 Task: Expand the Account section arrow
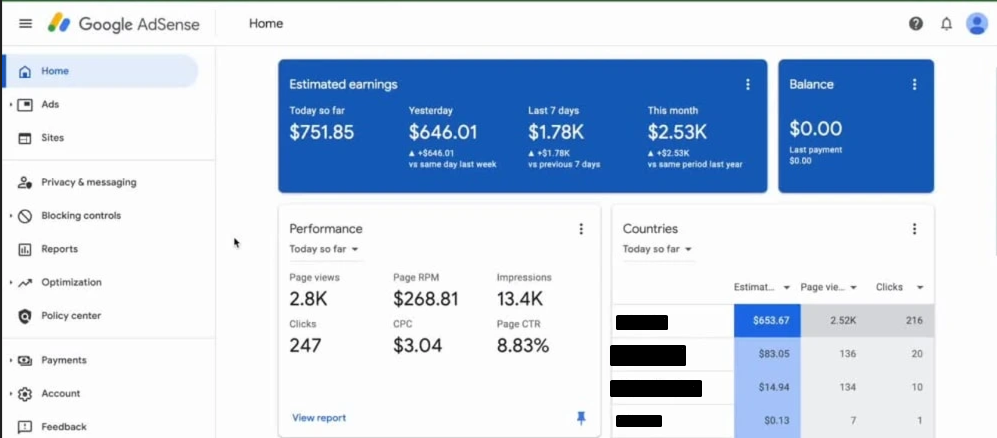(11, 394)
